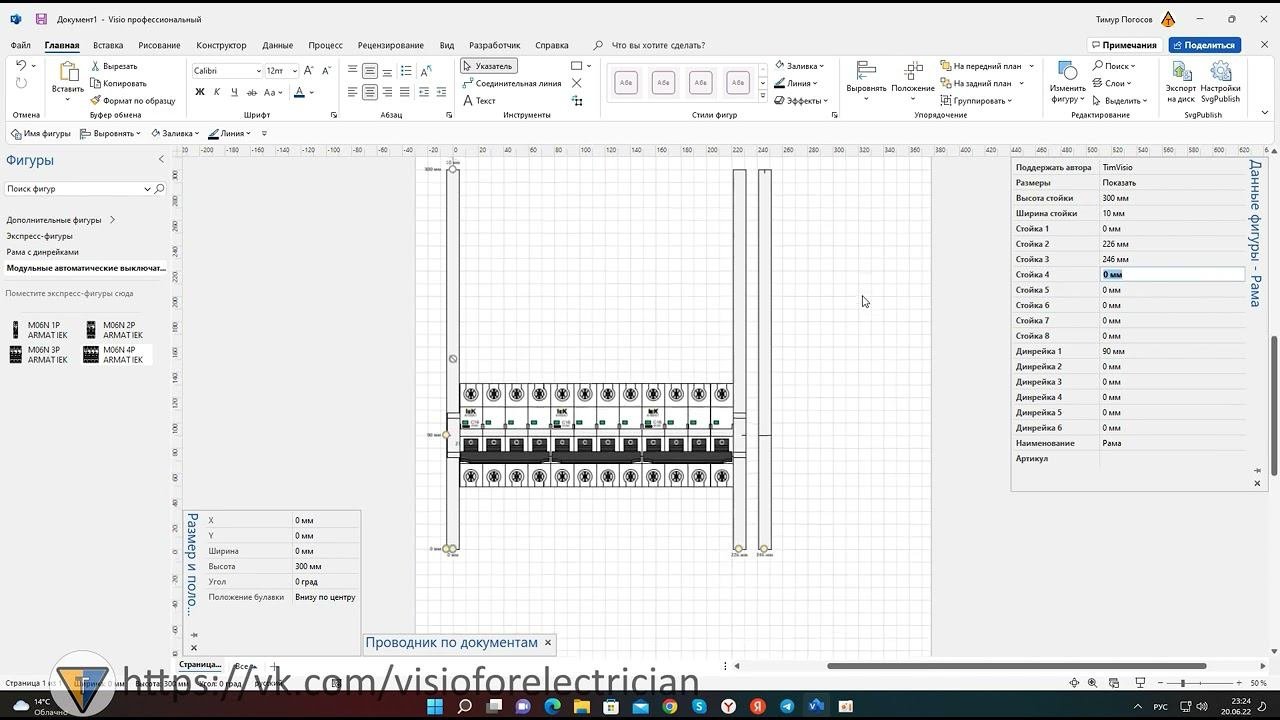Click the zoom slider in status bar
The height and width of the screenshot is (720, 1280).
[x=1183, y=683]
